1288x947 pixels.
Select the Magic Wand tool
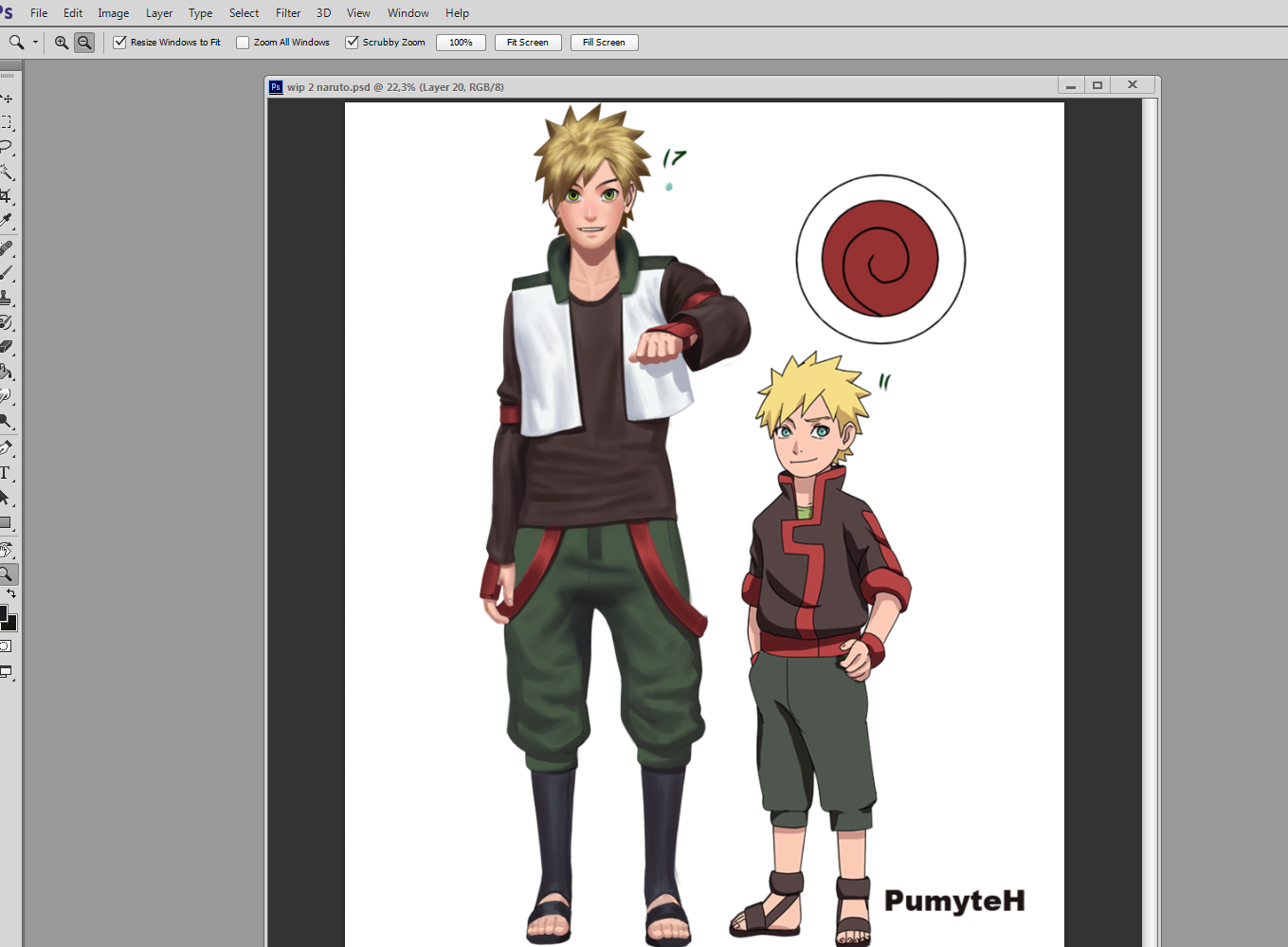tap(8, 172)
